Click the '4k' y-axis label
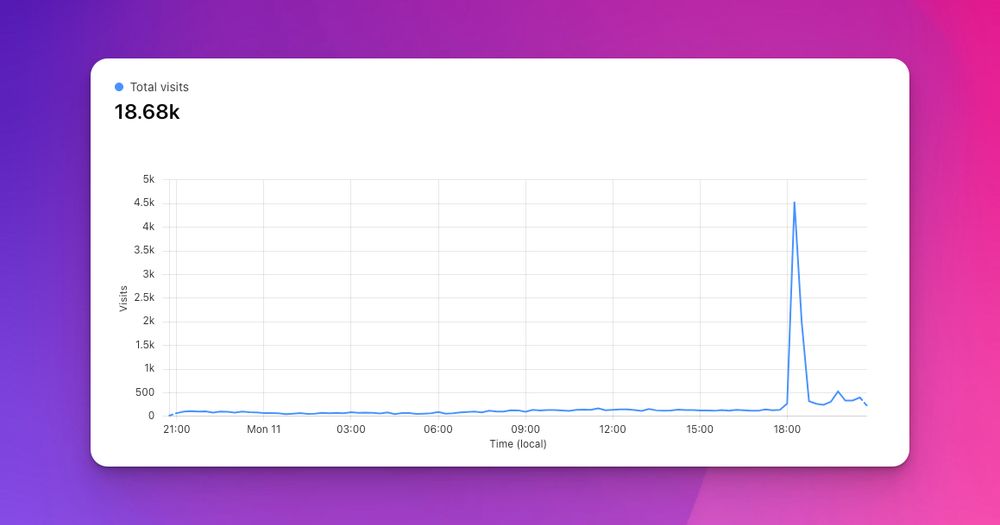1000x525 pixels. tap(149, 226)
